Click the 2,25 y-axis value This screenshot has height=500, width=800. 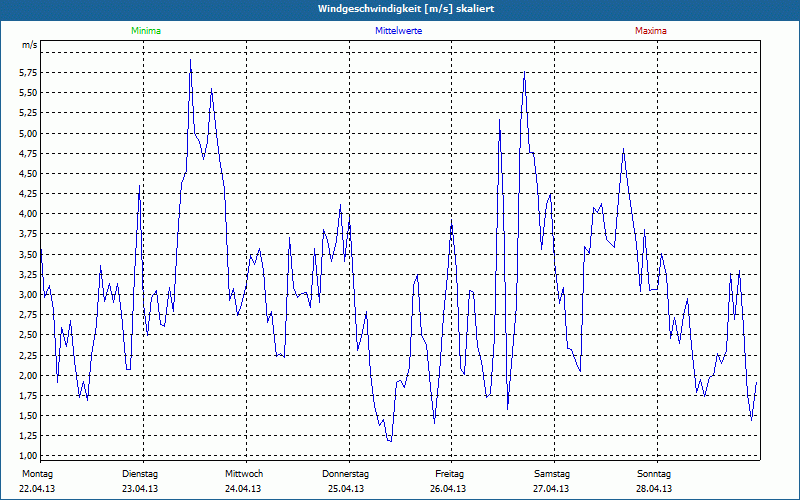click(28, 356)
